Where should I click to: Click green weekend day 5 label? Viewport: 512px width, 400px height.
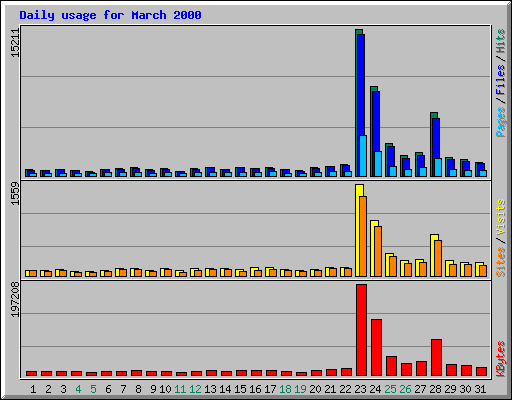93,389
